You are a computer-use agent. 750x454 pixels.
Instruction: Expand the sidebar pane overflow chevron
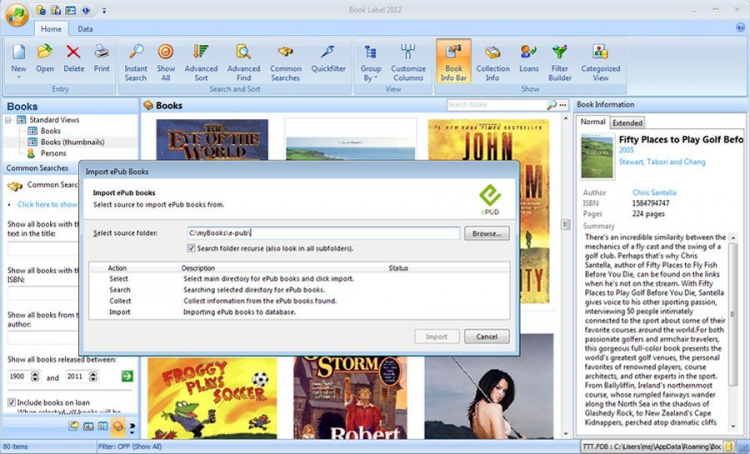tap(132, 426)
